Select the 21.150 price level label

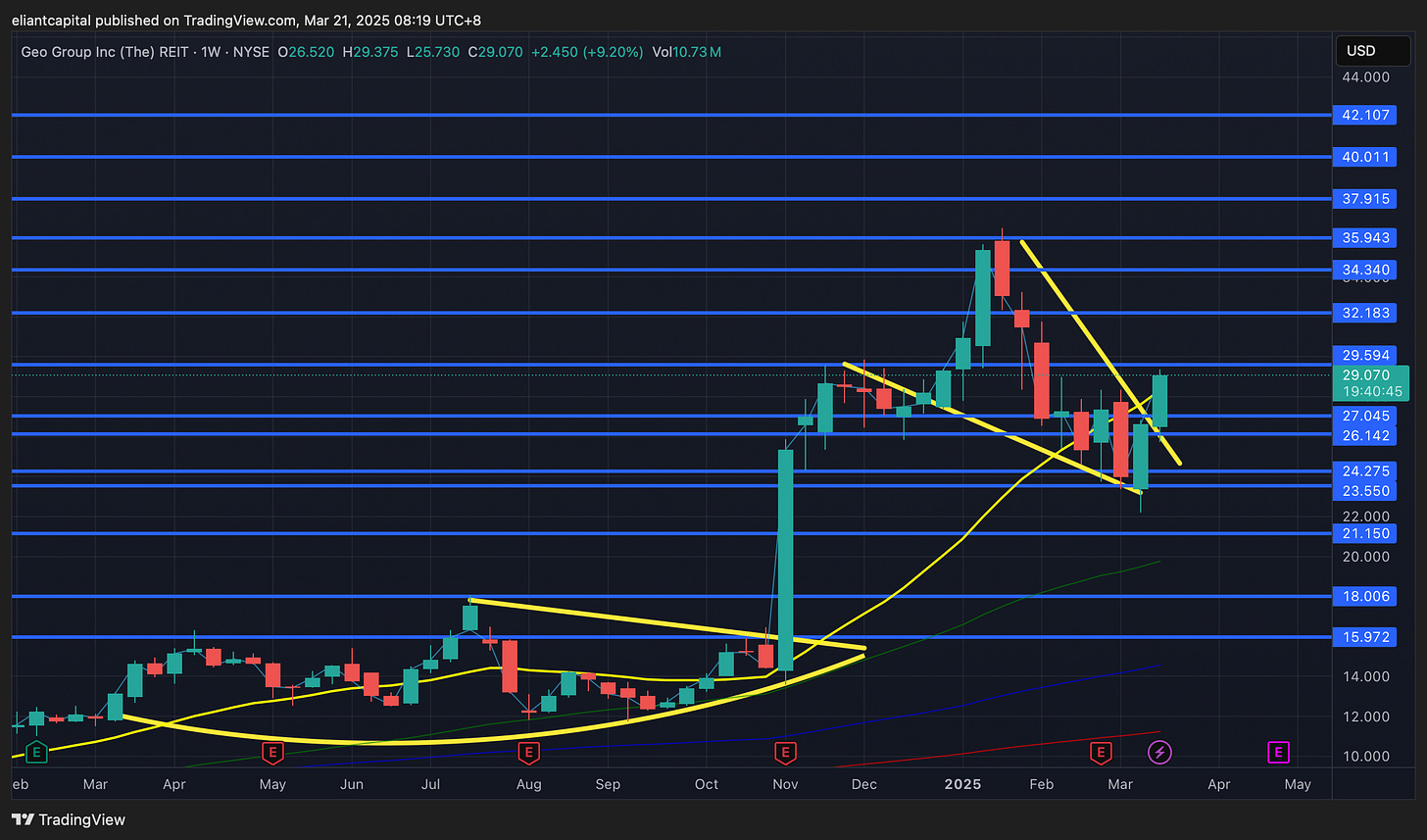click(x=1366, y=533)
